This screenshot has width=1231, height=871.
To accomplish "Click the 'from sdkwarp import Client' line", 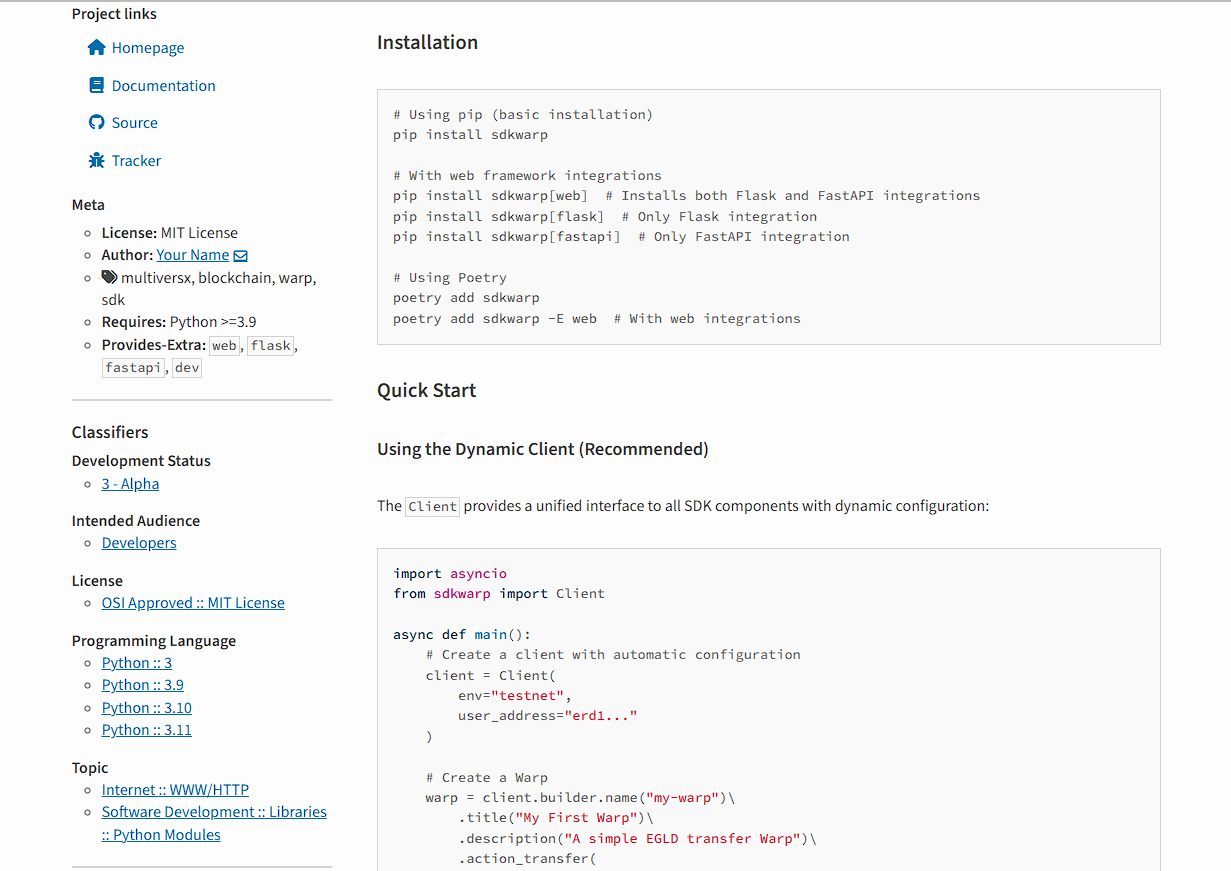I will [499, 594].
